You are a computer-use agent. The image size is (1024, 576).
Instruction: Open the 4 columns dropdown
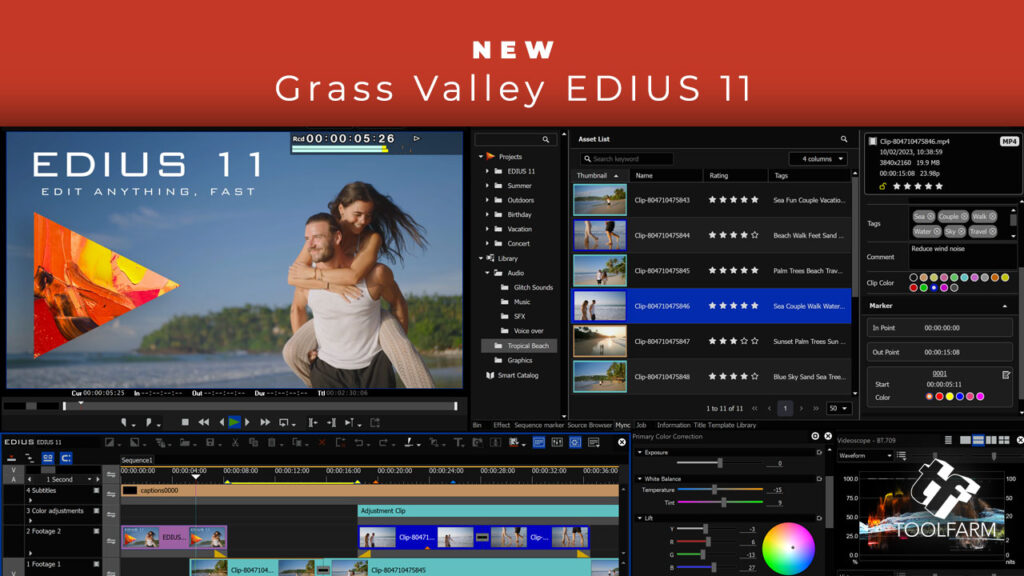818,159
